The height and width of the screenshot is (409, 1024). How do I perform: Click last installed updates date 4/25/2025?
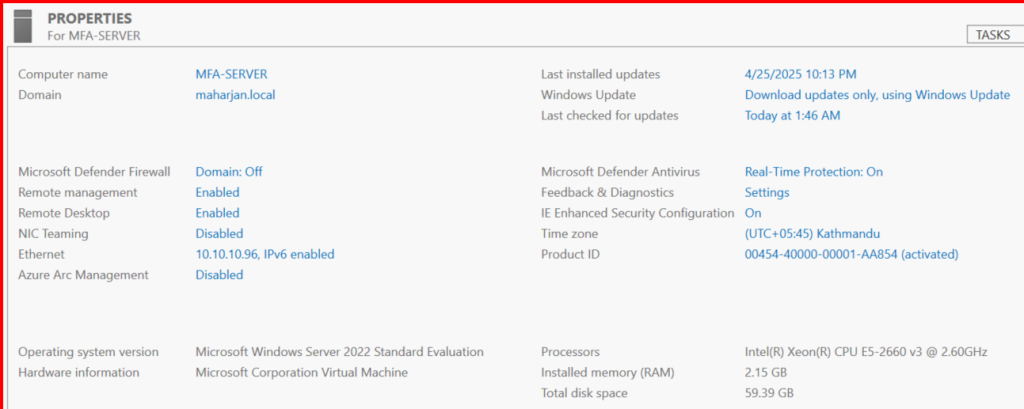(800, 74)
